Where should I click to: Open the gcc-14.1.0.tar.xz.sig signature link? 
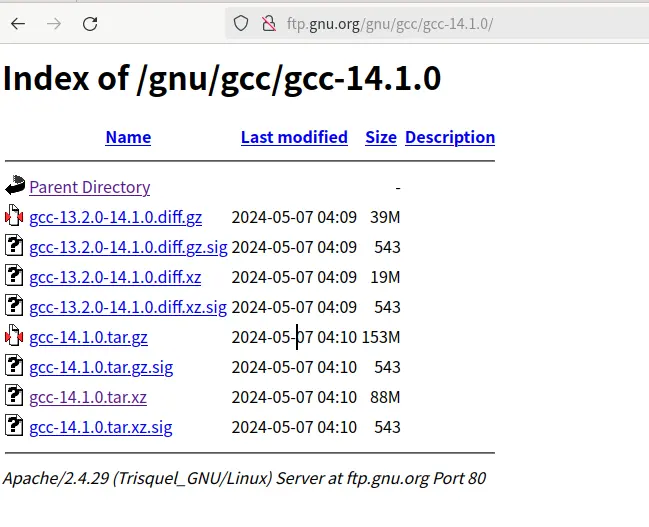click(x=101, y=427)
